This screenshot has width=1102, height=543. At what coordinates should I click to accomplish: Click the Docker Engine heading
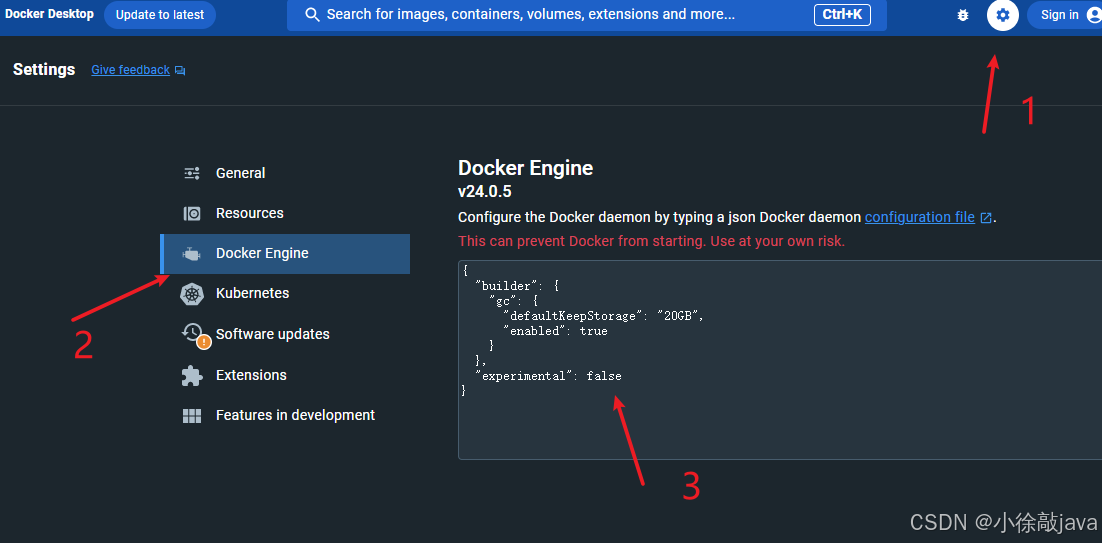pyautogui.click(x=526, y=168)
